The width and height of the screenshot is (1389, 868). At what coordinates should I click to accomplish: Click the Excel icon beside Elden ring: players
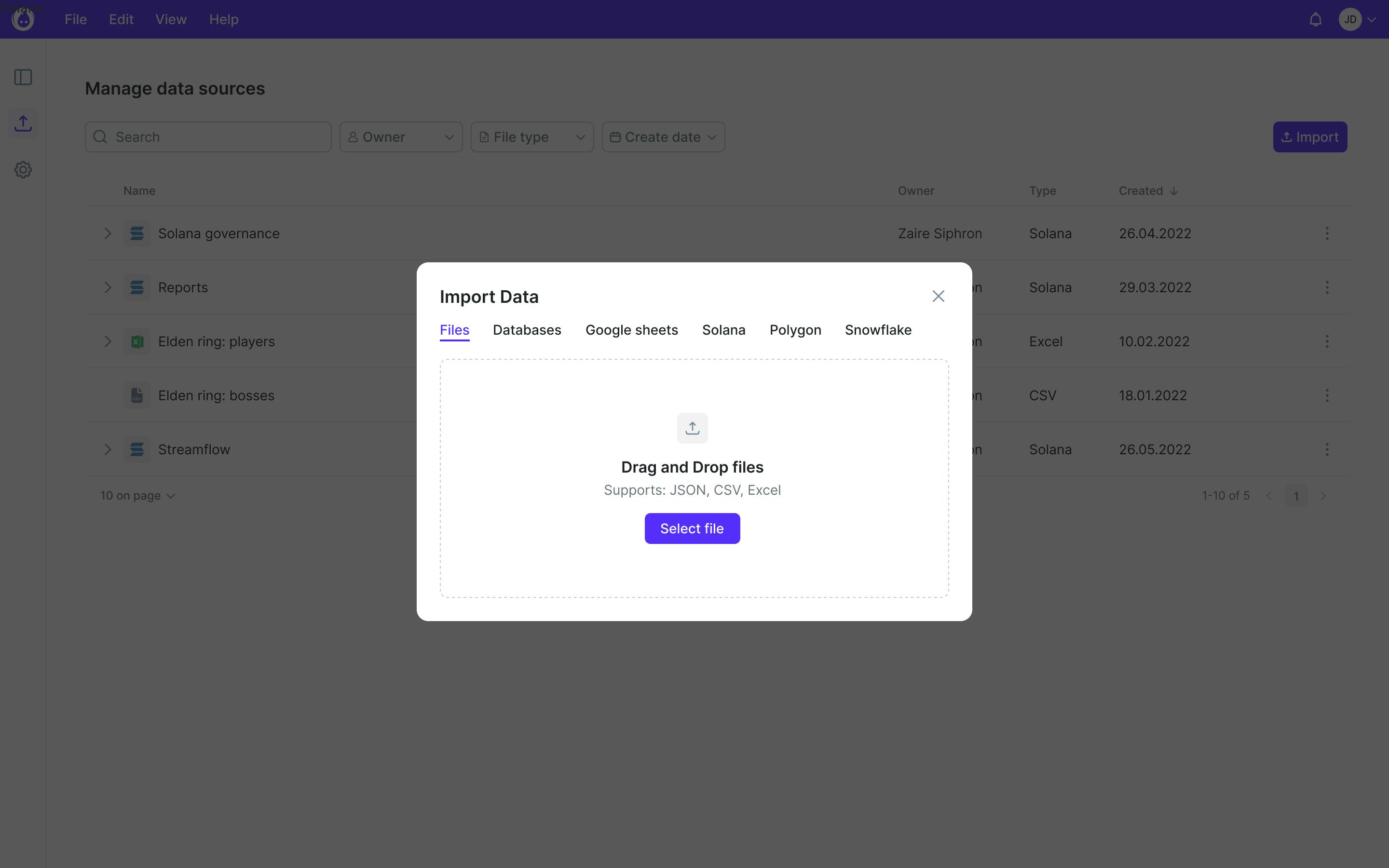(136, 341)
